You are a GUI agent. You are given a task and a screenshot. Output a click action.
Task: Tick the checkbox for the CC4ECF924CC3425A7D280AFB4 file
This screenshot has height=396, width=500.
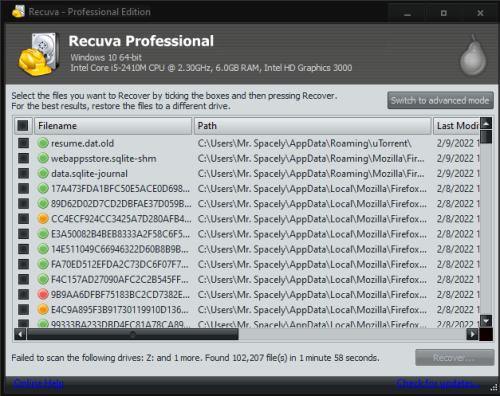click(x=23, y=219)
